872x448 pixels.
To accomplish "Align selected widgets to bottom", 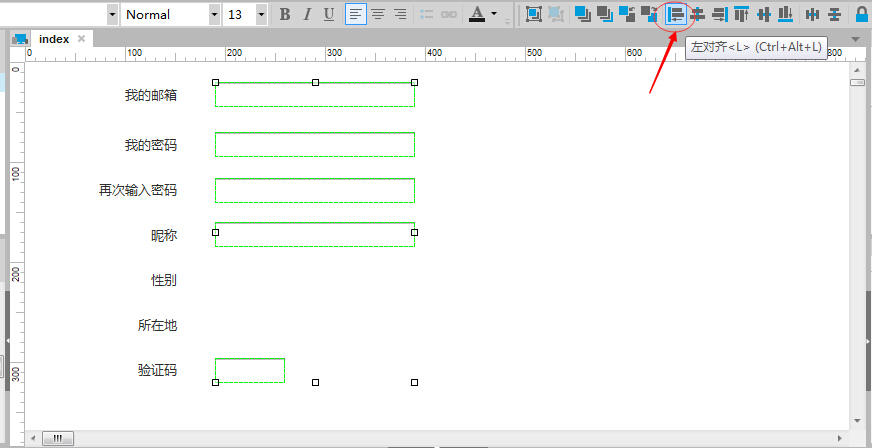I will pos(785,14).
